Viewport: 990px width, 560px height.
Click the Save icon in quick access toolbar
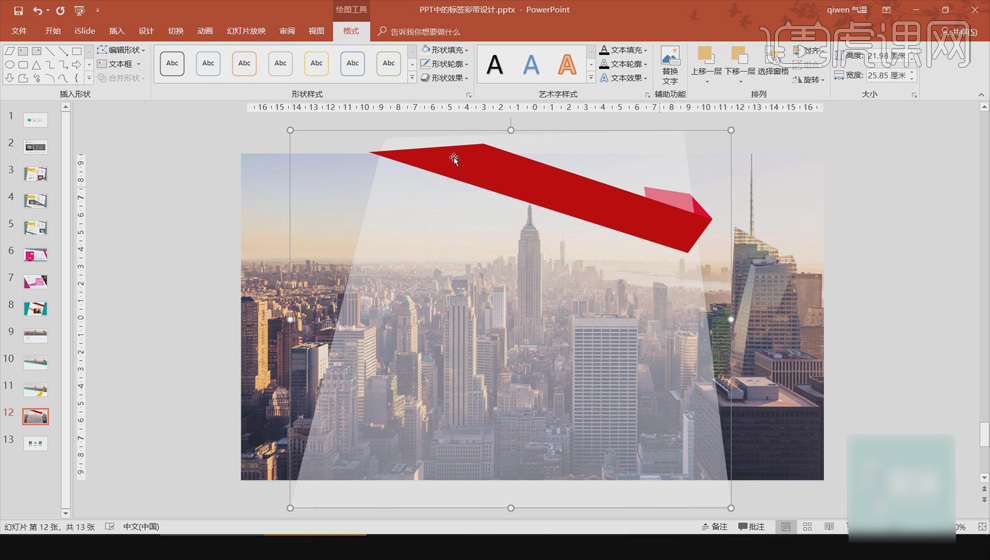point(18,11)
